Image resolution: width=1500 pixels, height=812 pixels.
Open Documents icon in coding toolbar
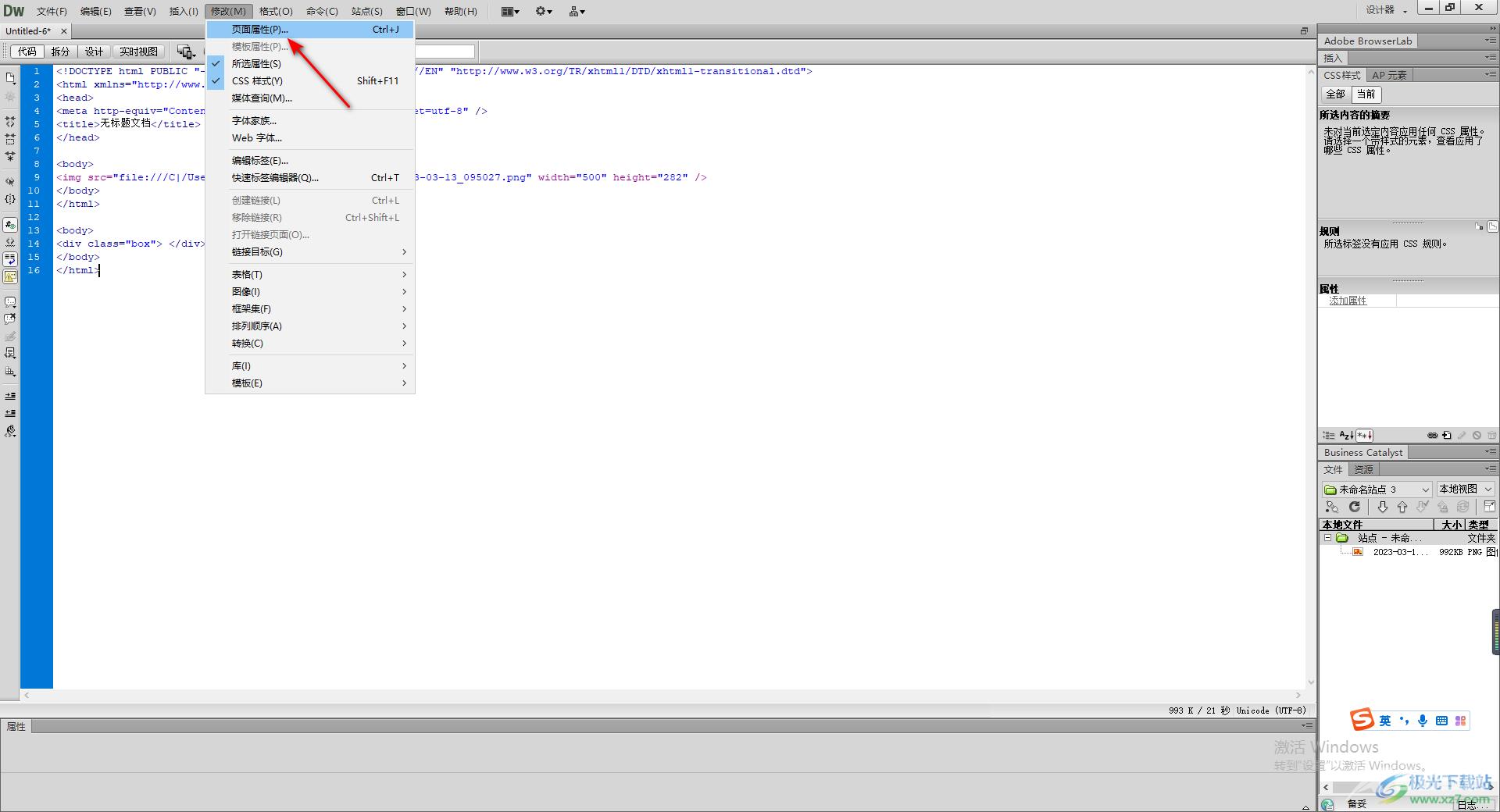pyautogui.click(x=10, y=78)
